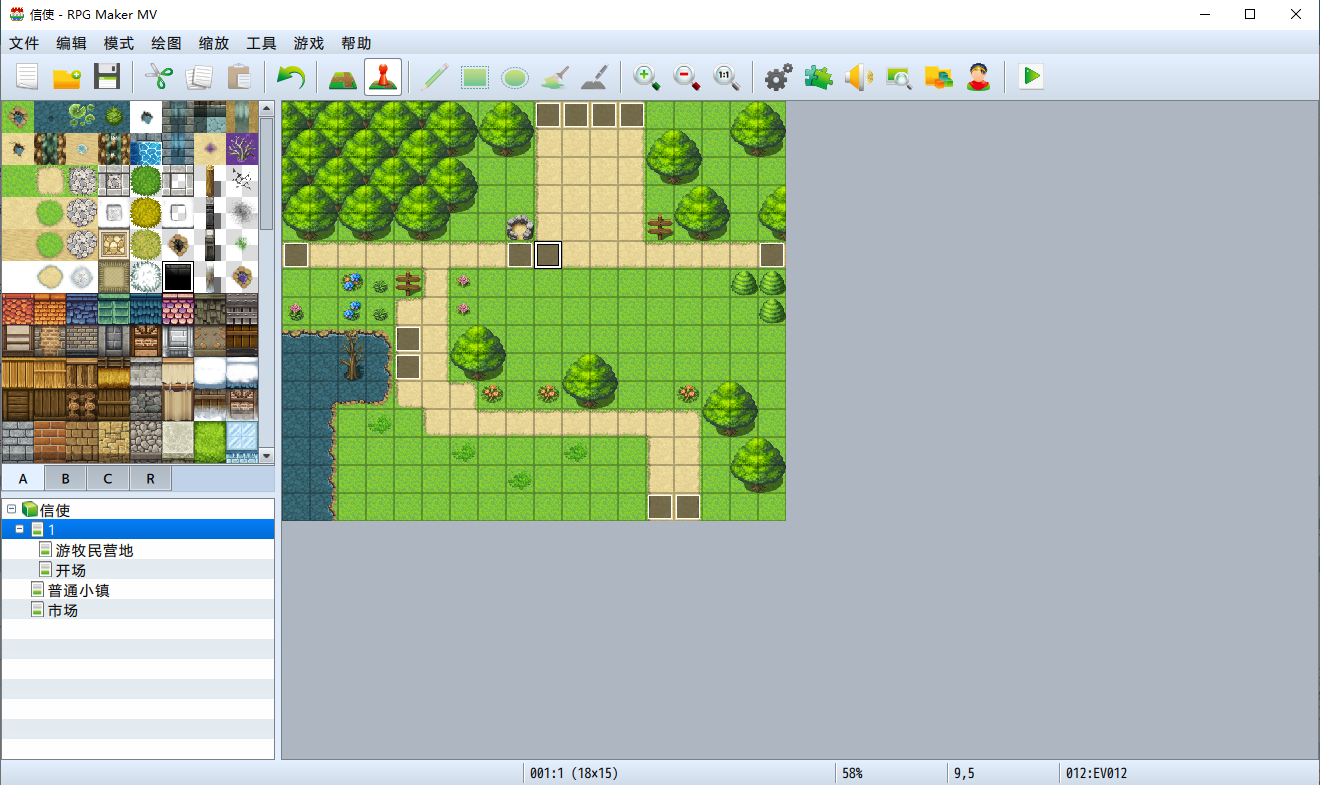This screenshot has width=1320, height=785.
Task: Click the Copy icon in toolbar
Action: [x=199, y=77]
